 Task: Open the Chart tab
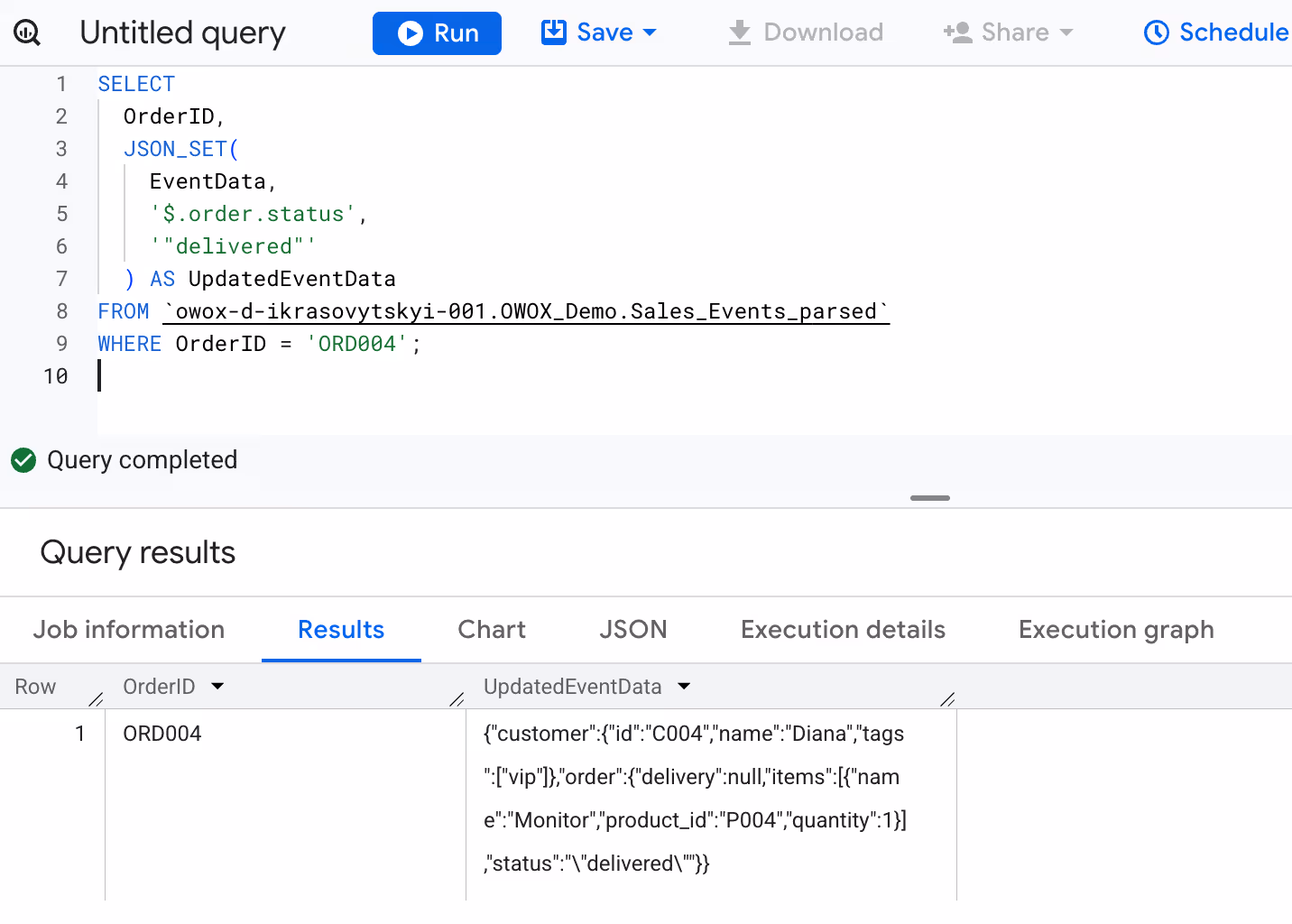click(x=492, y=630)
